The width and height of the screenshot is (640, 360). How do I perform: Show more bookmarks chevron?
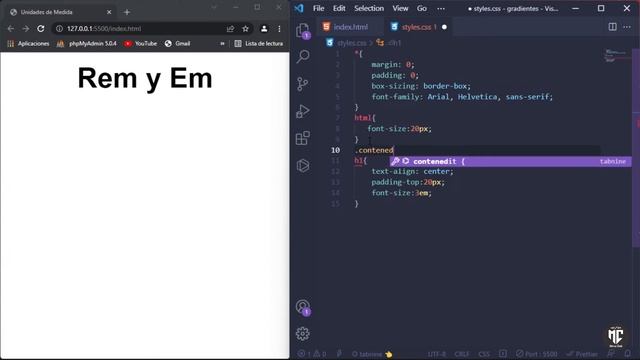tap(222, 44)
